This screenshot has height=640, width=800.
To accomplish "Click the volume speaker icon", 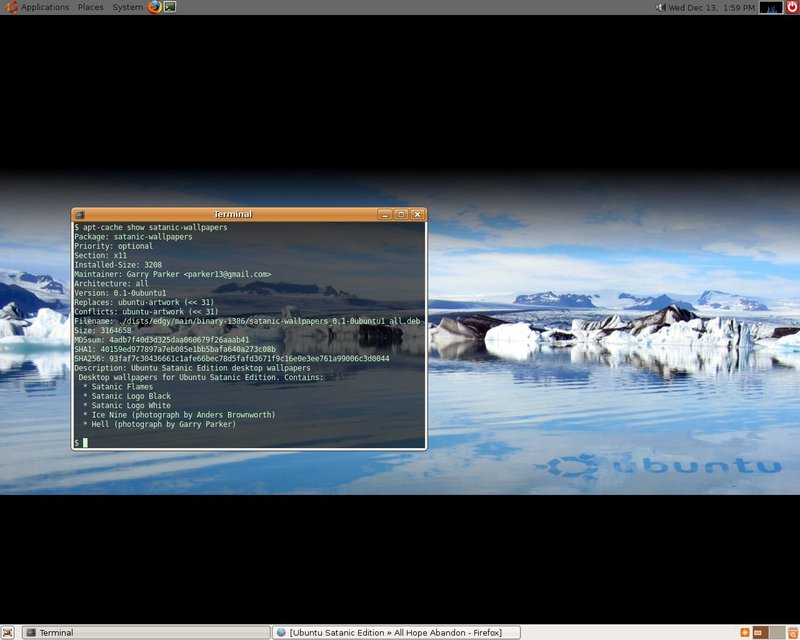I will (x=660, y=7).
